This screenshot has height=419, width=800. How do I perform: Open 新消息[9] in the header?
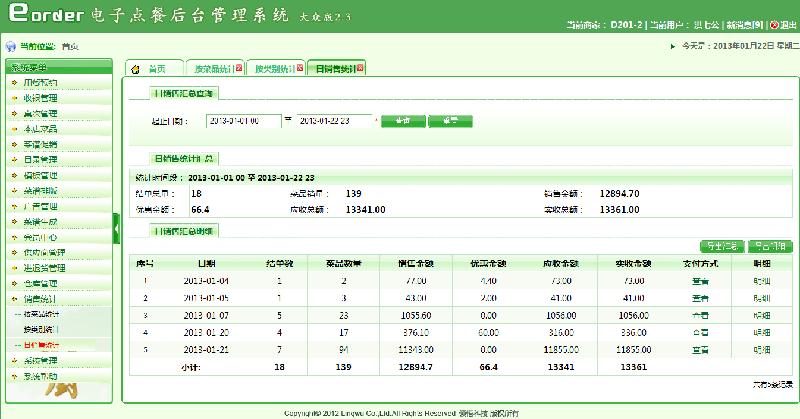coord(744,24)
